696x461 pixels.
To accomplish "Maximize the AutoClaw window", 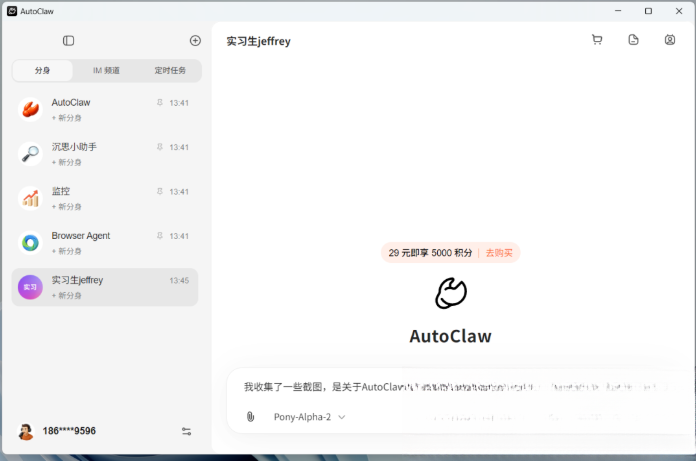I will point(649,11).
